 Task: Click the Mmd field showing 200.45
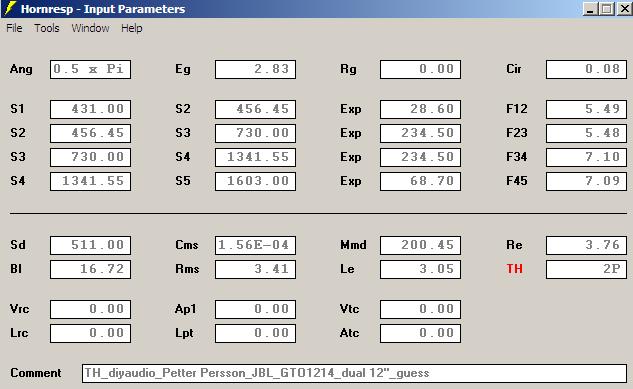(420, 245)
